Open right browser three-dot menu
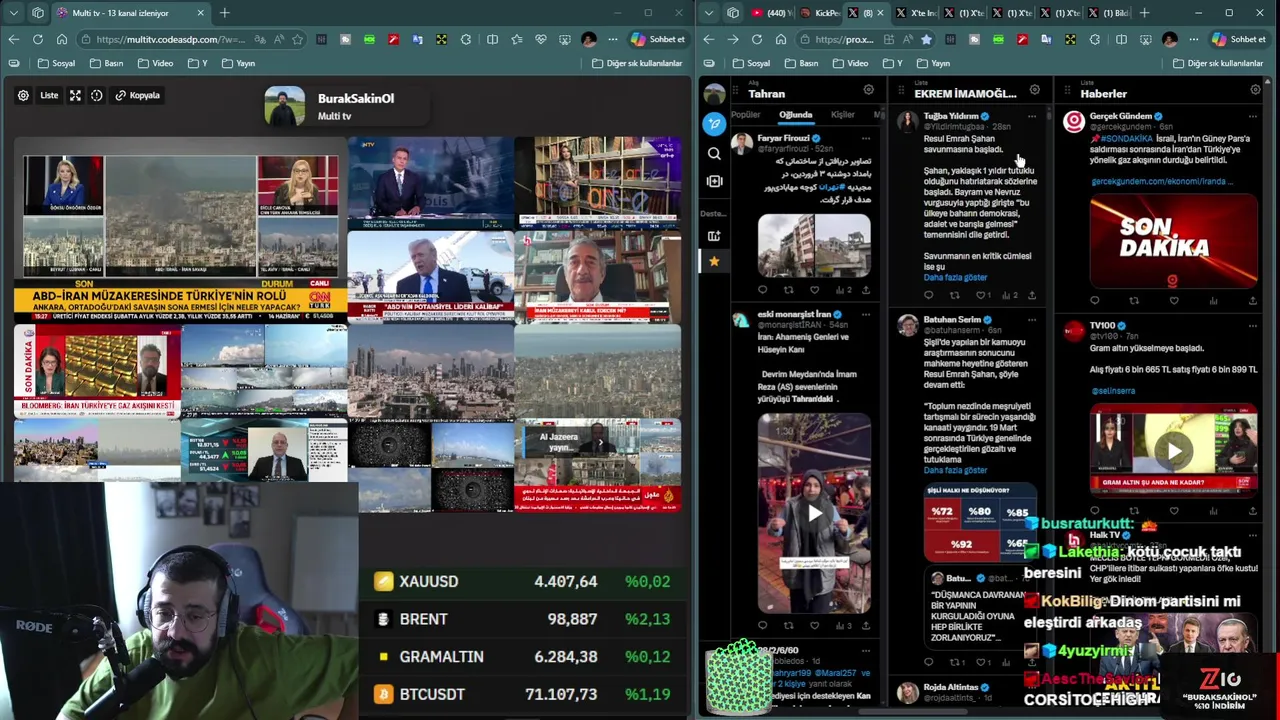Viewport: 1280px width, 720px height. (x=1193, y=39)
